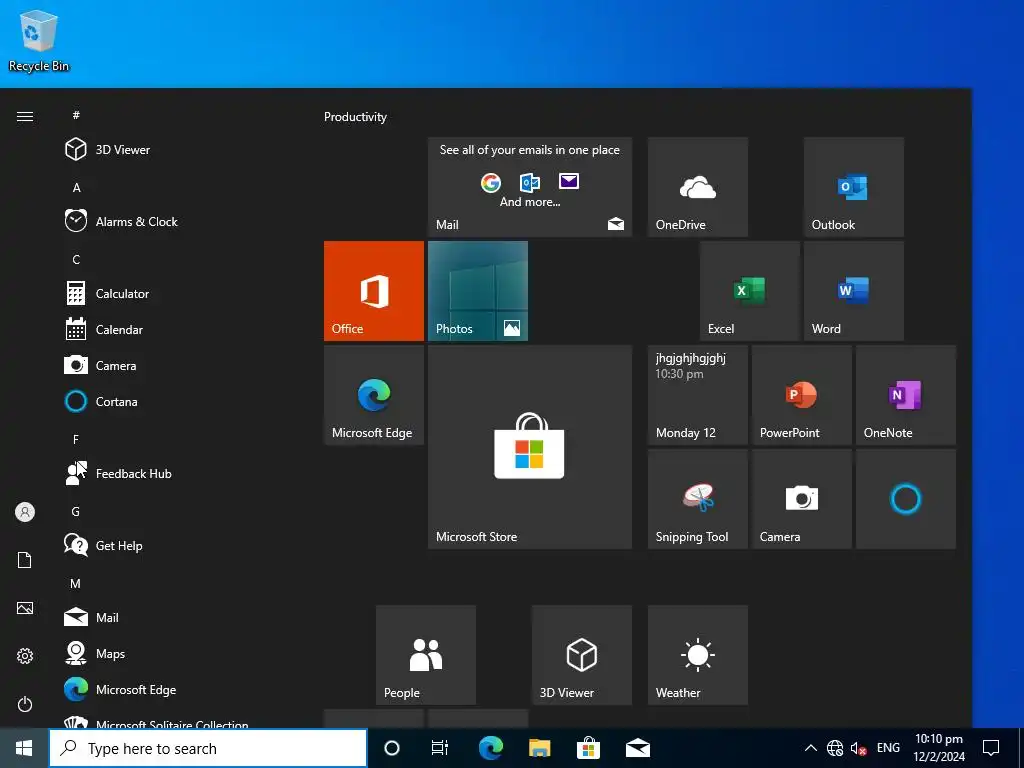Open Recycle Bin on the desktop
The height and width of the screenshot is (768, 1024).
click(39, 40)
